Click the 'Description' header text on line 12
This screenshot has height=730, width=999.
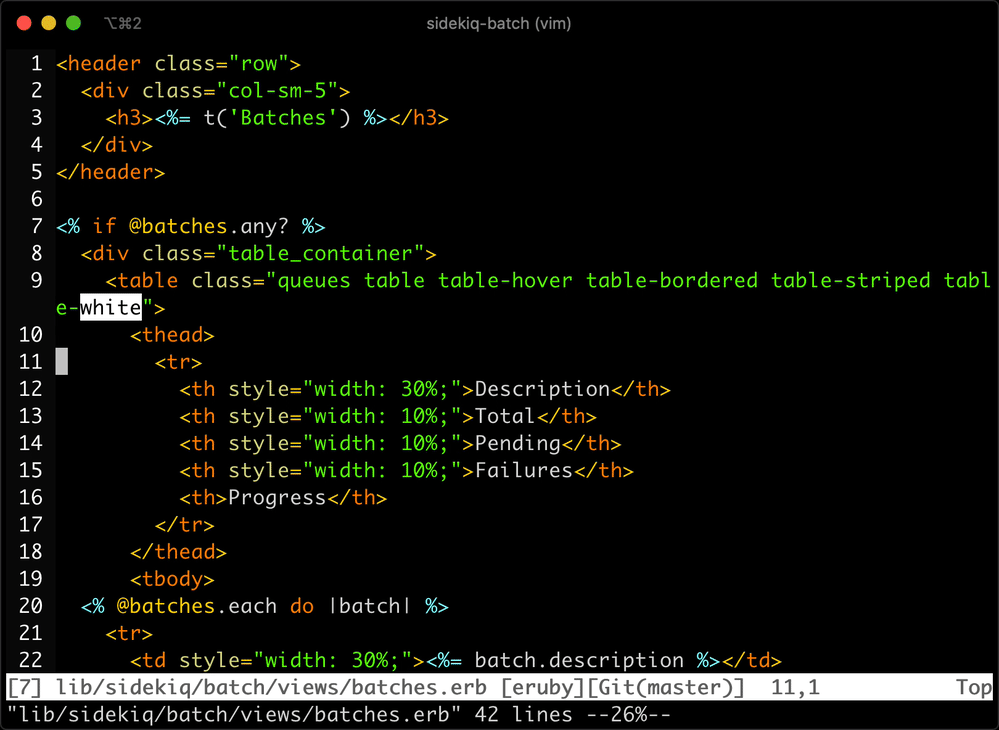pos(542,389)
